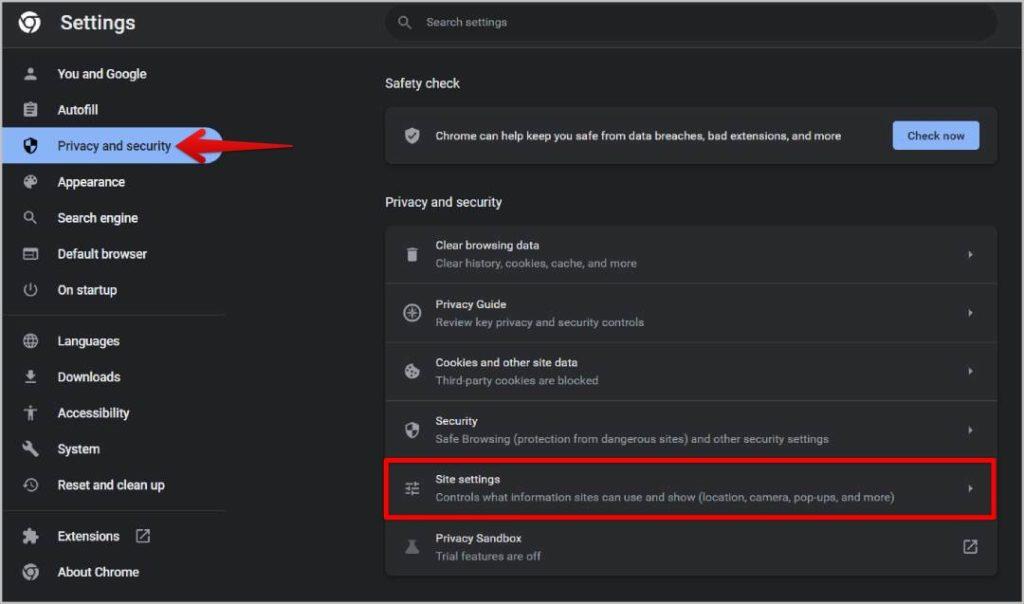Click the Accessibility figure icon
1024x604 pixels.
click(x=30, y=413)
